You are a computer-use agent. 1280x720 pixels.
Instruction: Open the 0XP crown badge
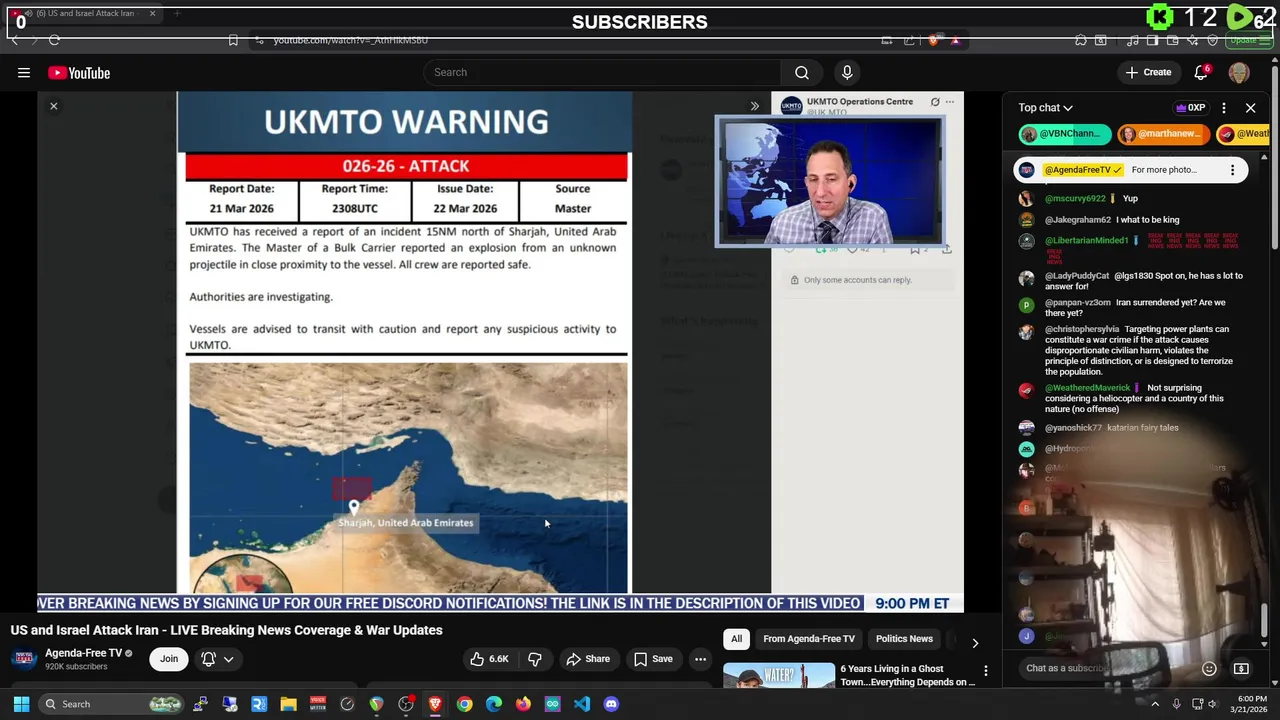[1190, 107]
